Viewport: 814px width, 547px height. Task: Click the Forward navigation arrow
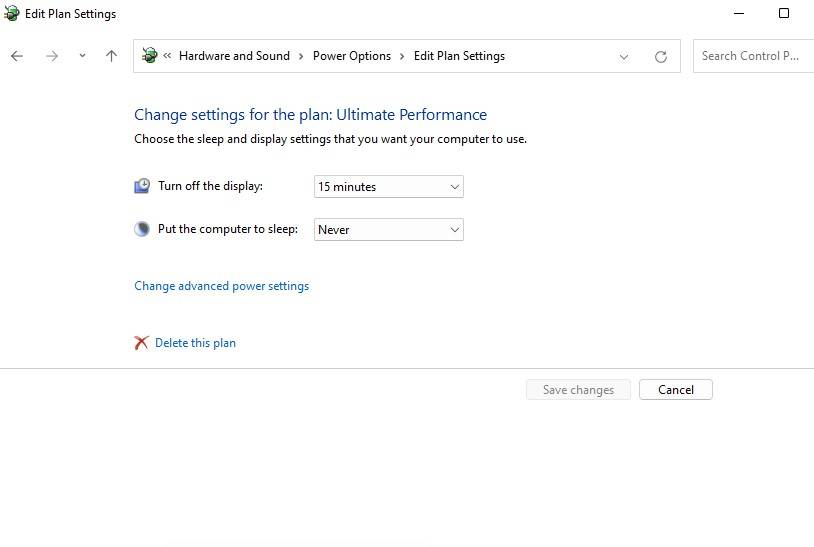click(52, 56)
